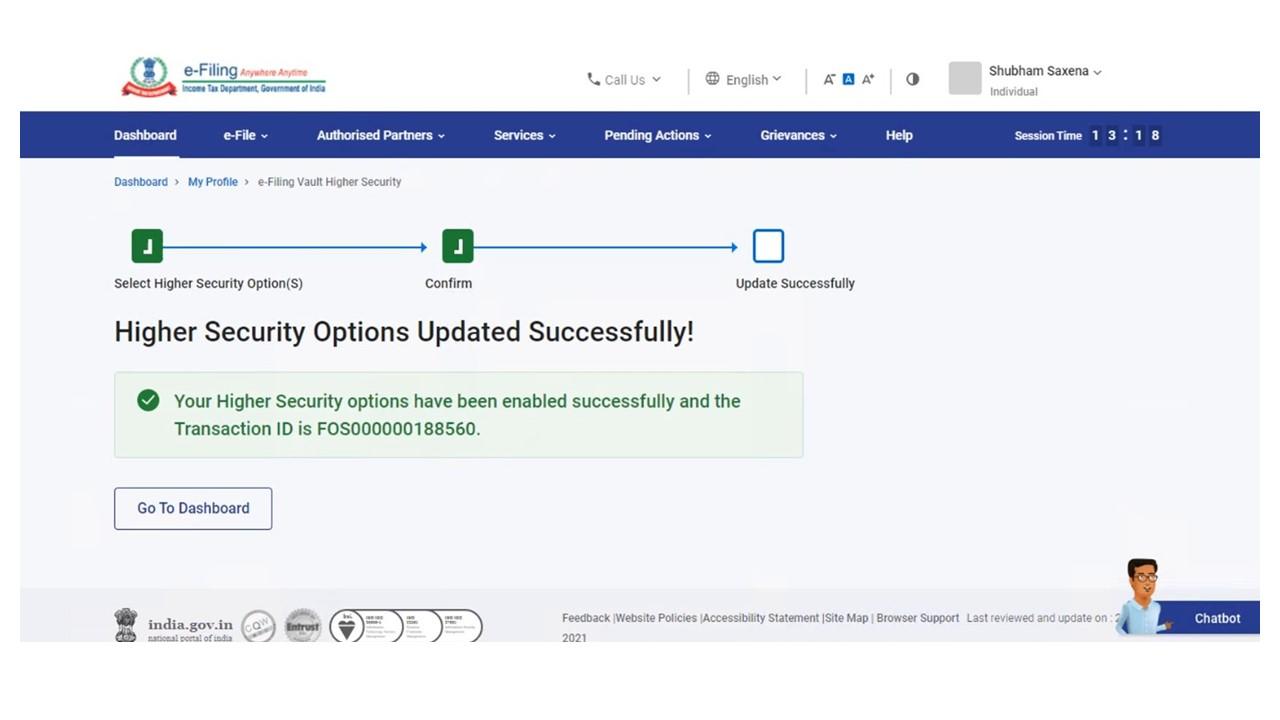Click the green success checkmark icon
Viewport: 1280px width, 720px height.
pyautogui.click(x=147, y=400)
